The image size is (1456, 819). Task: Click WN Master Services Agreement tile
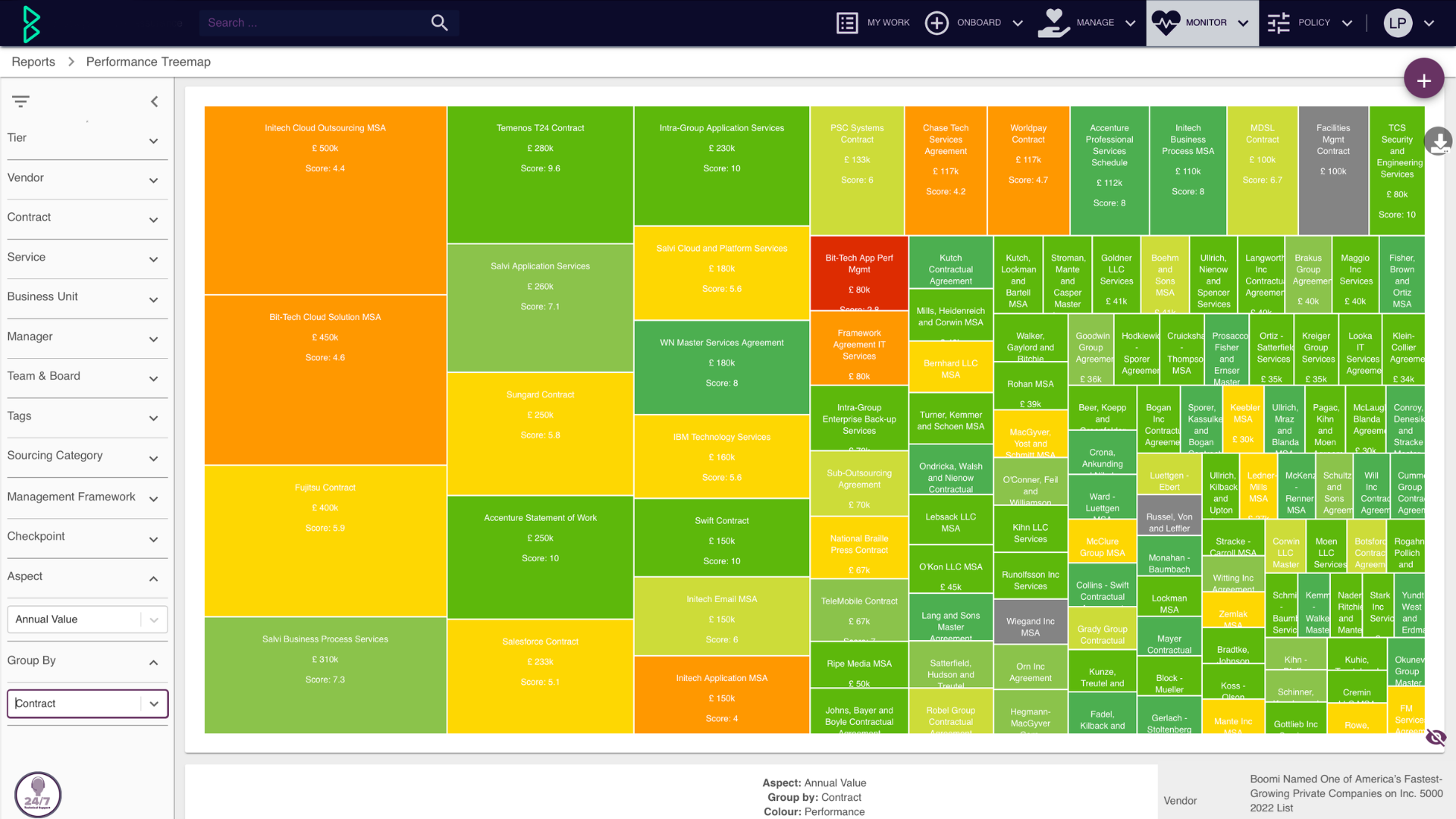721,367
